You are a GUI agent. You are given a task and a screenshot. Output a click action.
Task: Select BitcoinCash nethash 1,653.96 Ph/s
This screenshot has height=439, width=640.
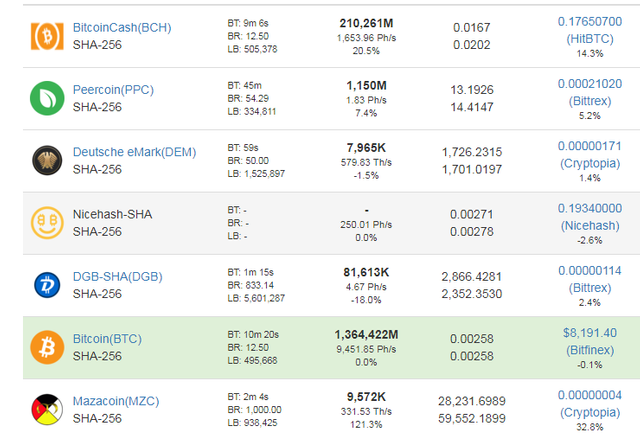tap(366, 38)
